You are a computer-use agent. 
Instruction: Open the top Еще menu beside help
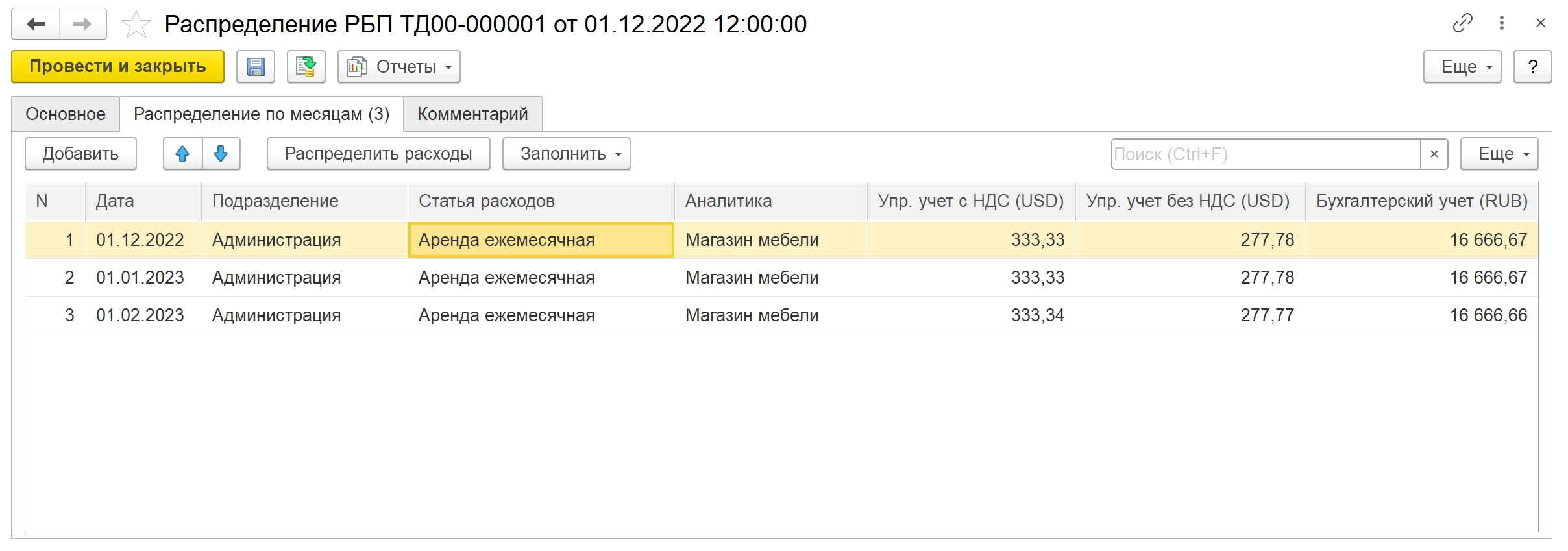point(1462,67)
